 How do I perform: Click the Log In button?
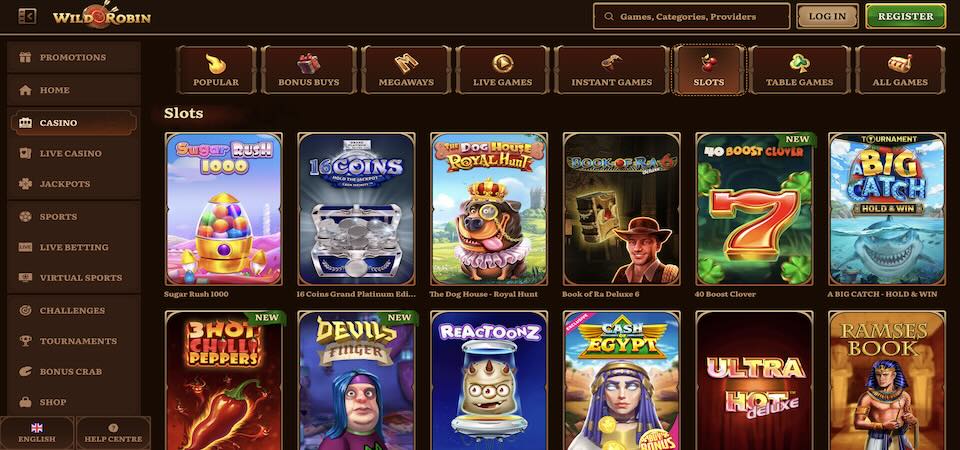pyautogui.click(x=827, y=17)
